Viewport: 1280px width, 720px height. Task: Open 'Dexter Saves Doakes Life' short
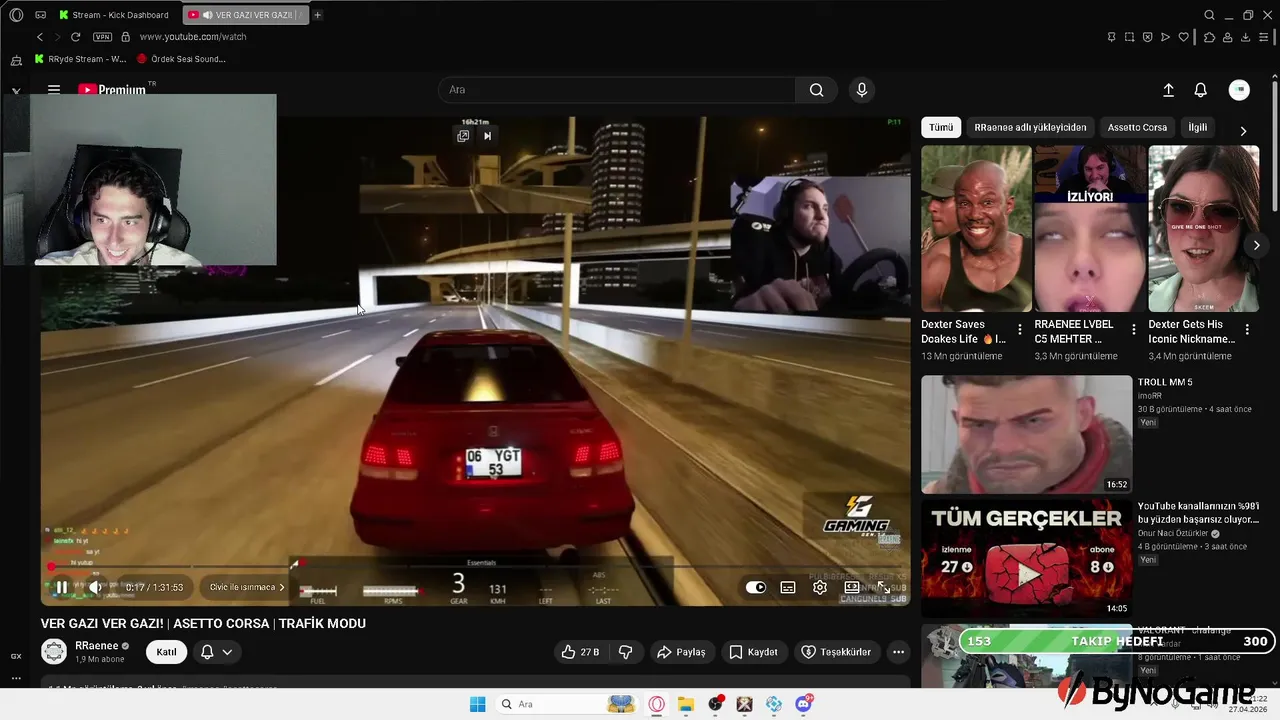click(976, 229)
